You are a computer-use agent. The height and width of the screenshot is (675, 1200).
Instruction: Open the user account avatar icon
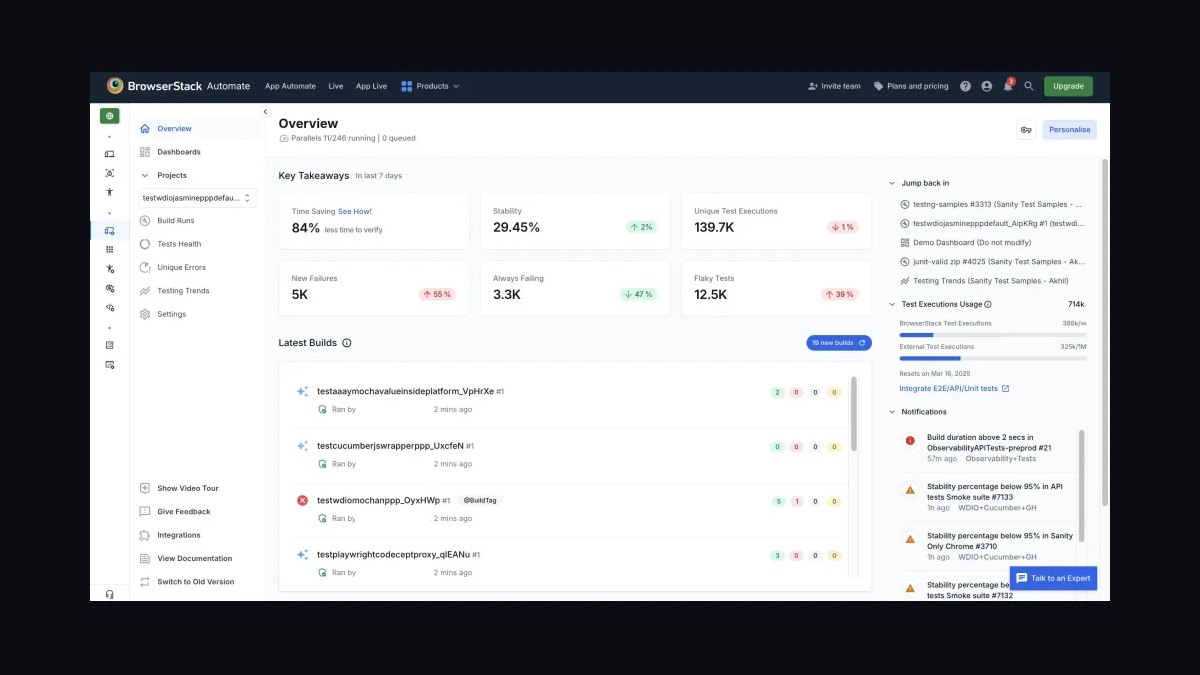(x=986, y=86)
